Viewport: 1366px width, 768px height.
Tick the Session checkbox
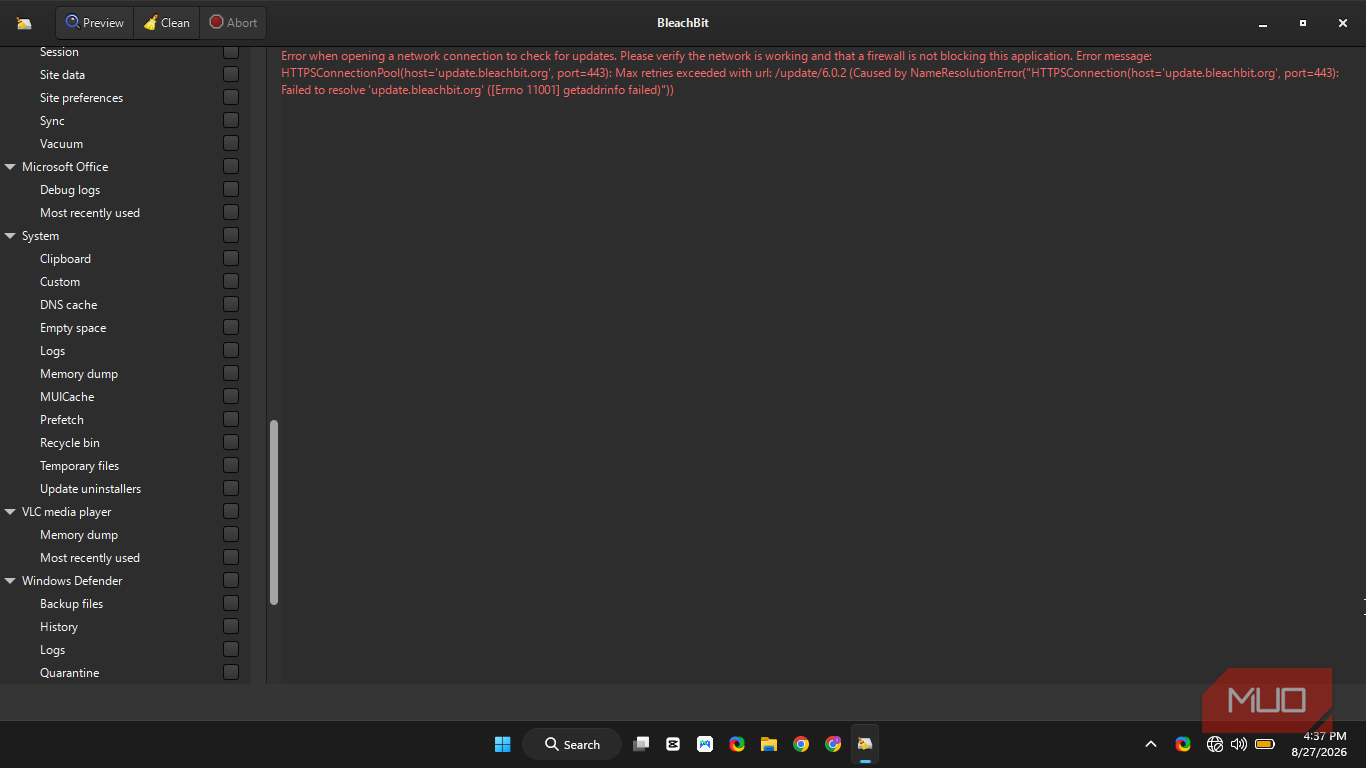click(231, 52)
